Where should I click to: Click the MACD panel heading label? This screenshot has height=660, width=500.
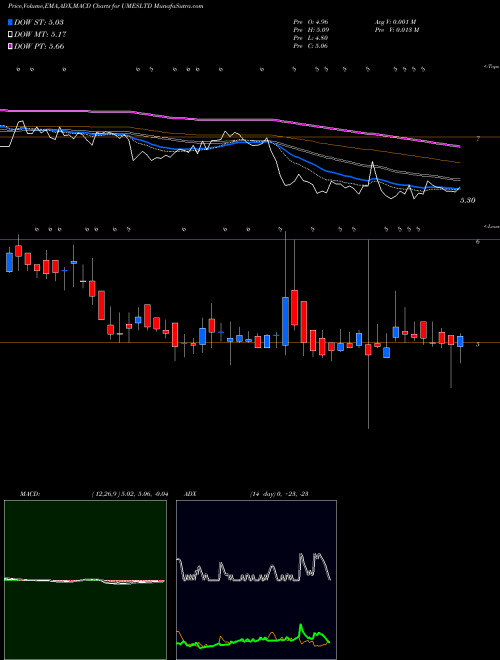29,494
